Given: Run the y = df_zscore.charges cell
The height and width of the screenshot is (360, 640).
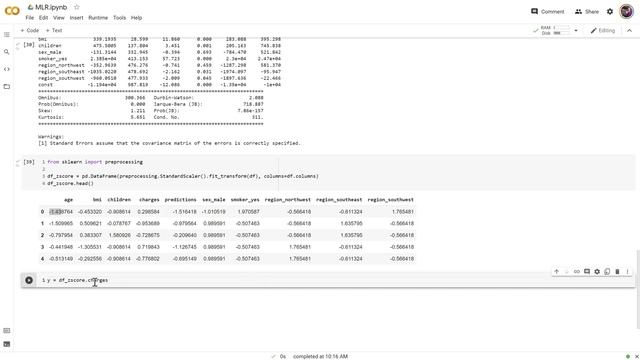Looking at the screenshot, I should 29,280.
